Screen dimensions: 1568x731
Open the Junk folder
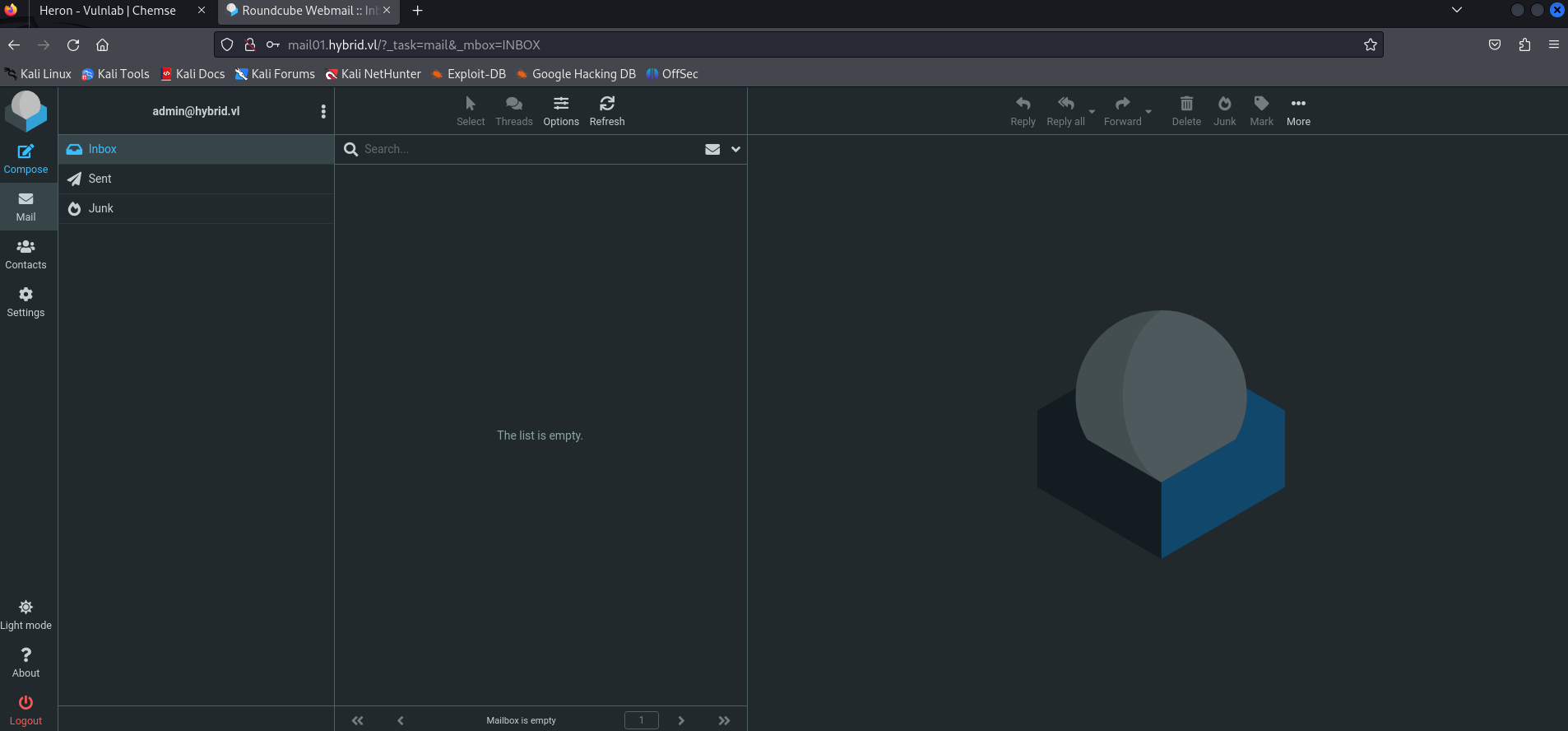pyautogui.click(x=101, y=208)
